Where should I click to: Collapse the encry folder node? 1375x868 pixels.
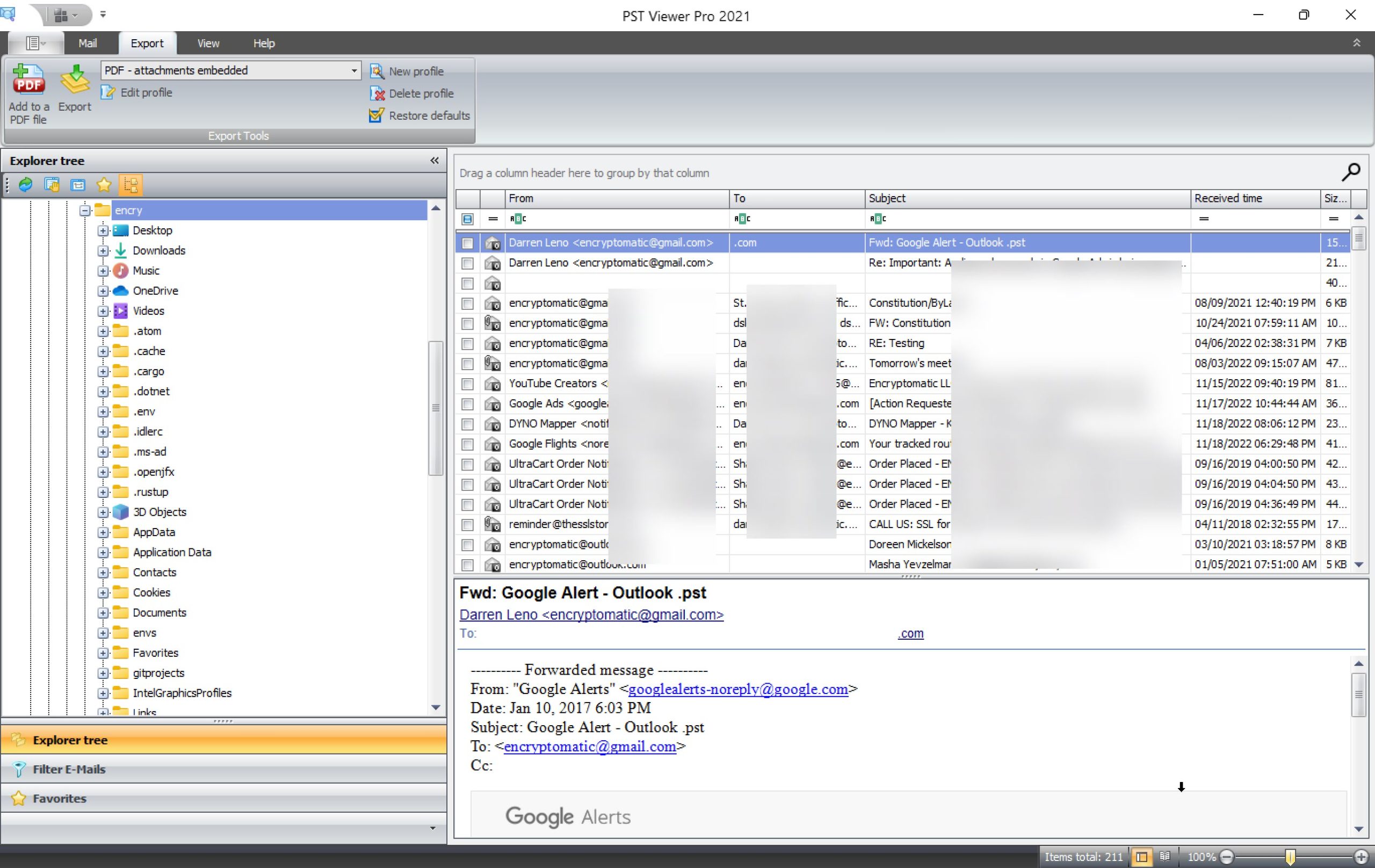(84, 210)
